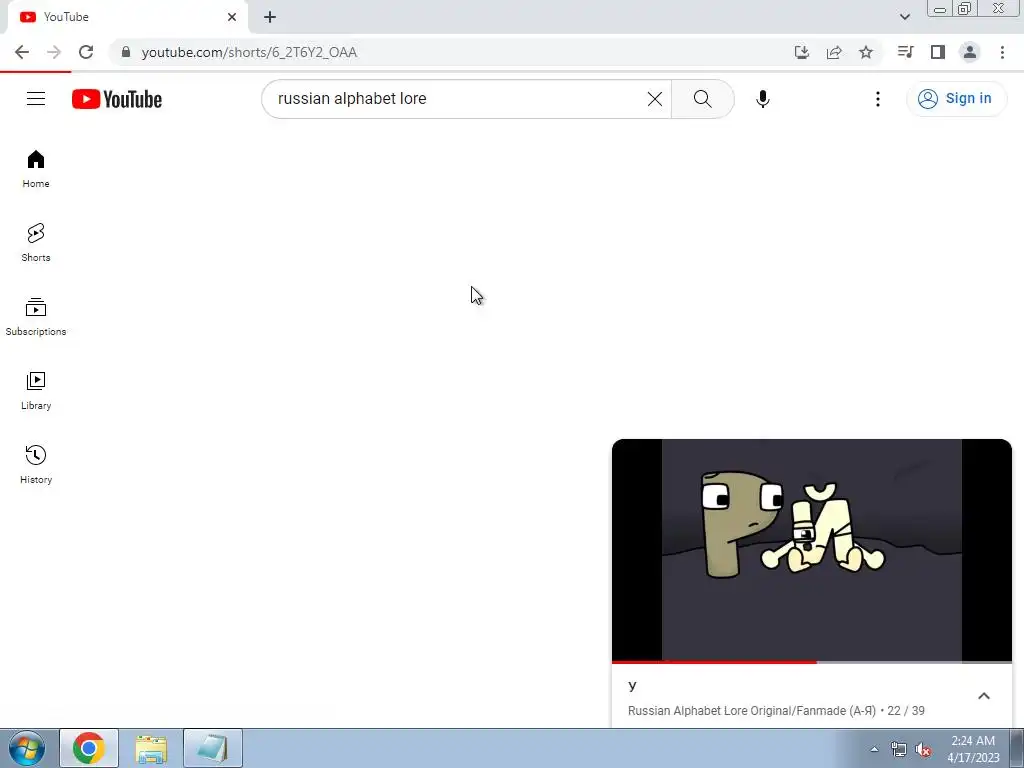Go back with browser back arrow
The height and width of the screenshot is (768, 1024).
coord(22,52)
